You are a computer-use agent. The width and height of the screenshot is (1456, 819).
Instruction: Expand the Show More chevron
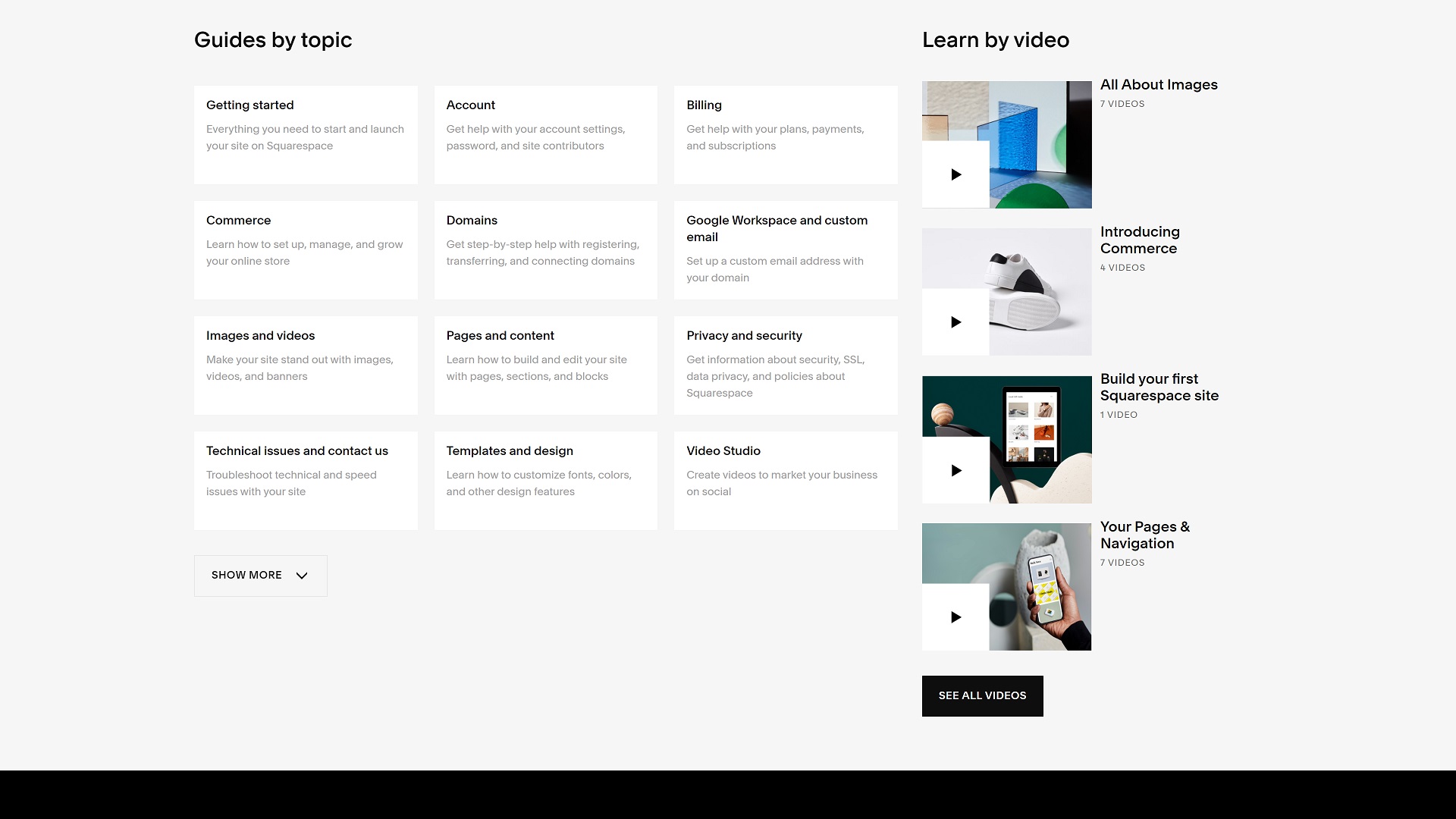(x=302, y=576)
